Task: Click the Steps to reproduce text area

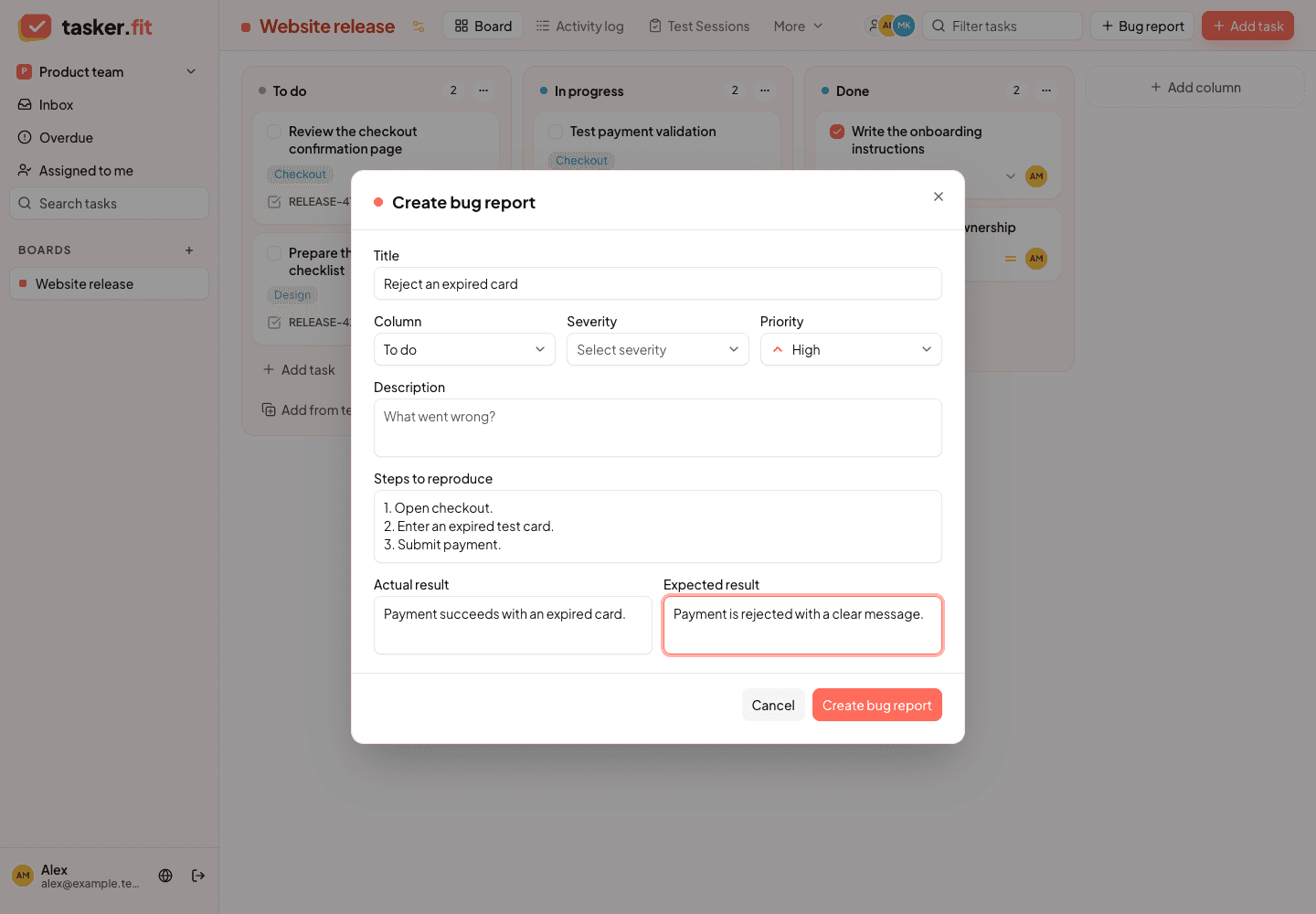Action: click(x=658, y=526)
